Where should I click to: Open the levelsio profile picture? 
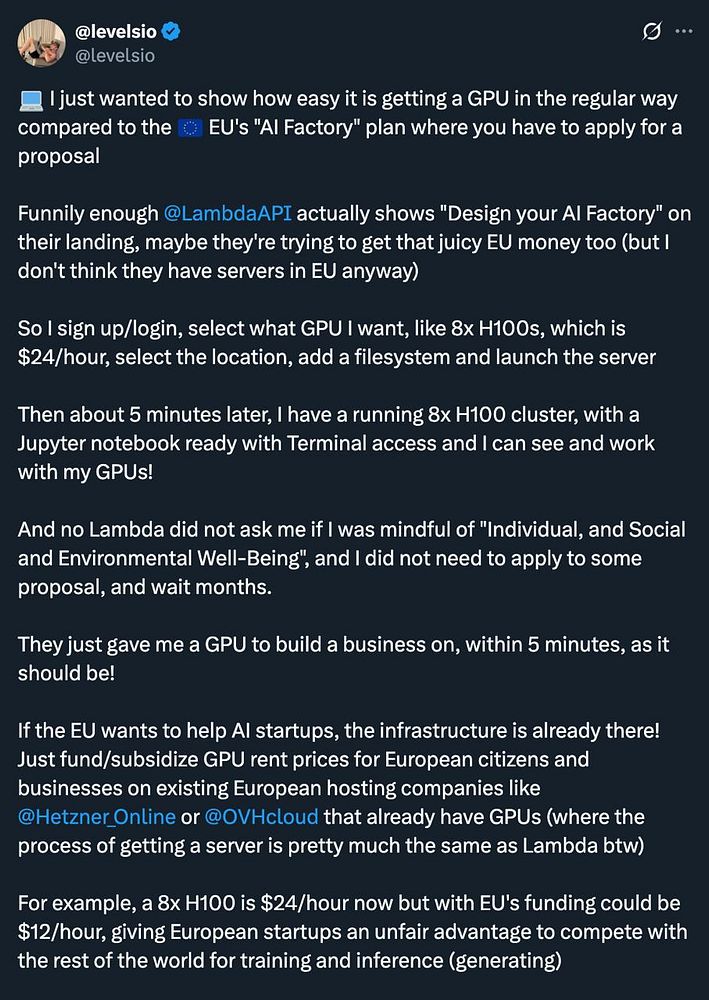[43, 42]
